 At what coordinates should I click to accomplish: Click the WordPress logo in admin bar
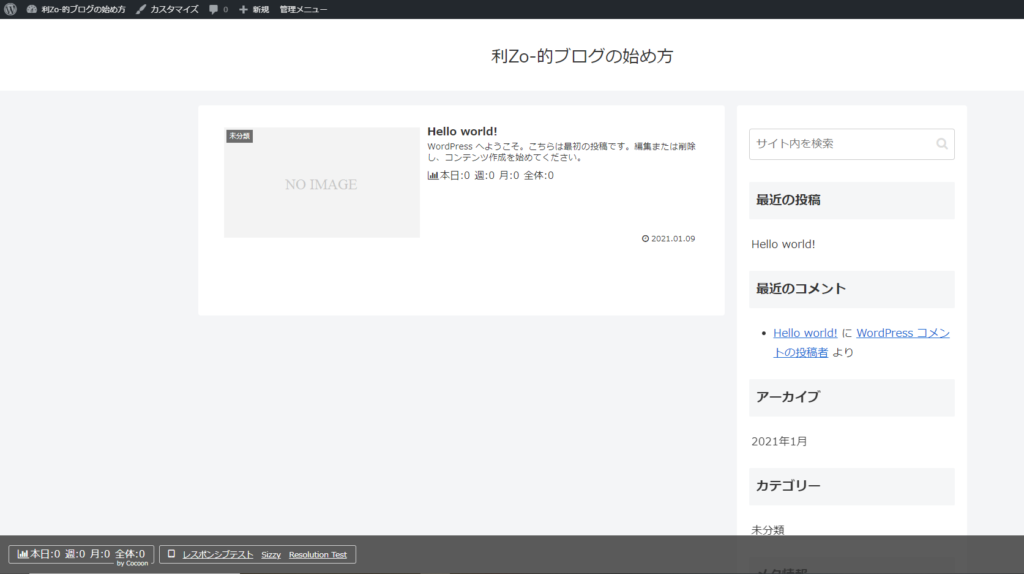(x=10, y=9)
